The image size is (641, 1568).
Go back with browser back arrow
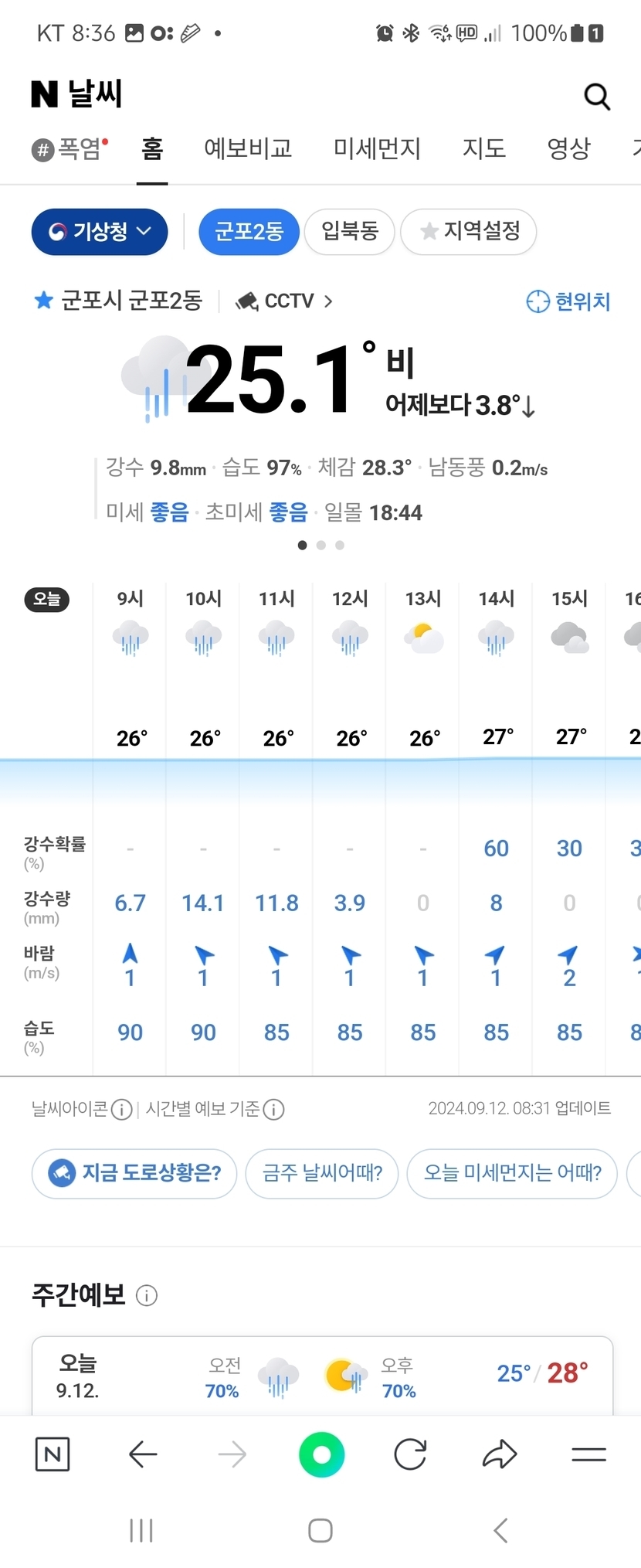143,1455
